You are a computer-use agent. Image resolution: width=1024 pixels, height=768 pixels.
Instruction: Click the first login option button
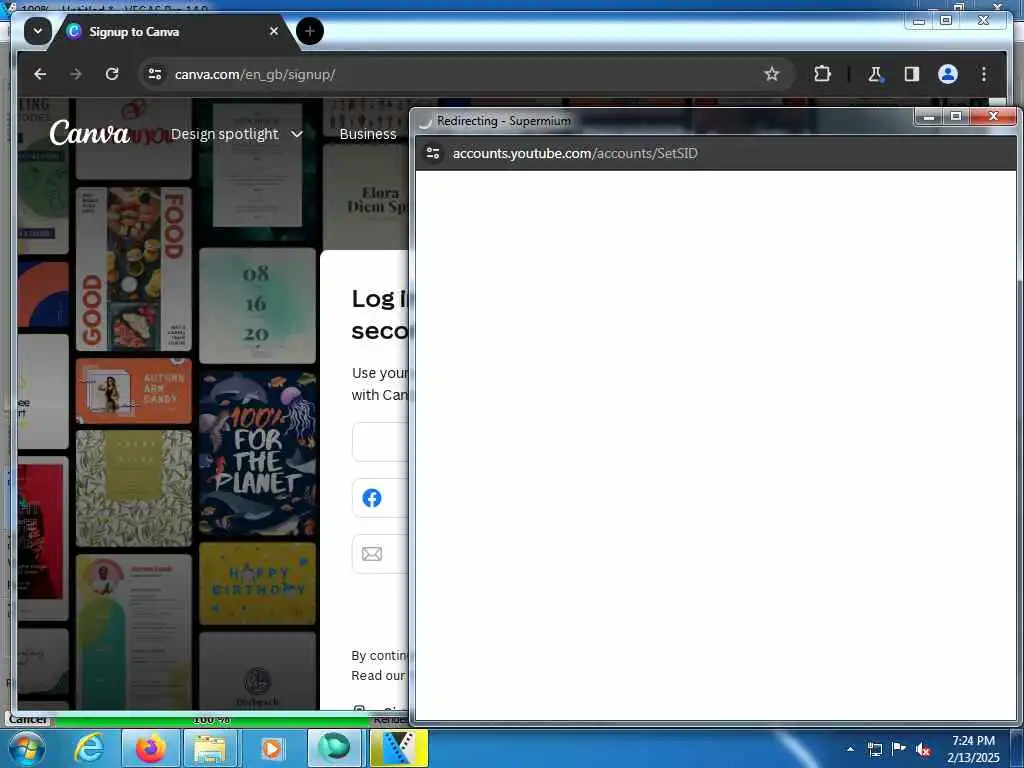point(381,442)
